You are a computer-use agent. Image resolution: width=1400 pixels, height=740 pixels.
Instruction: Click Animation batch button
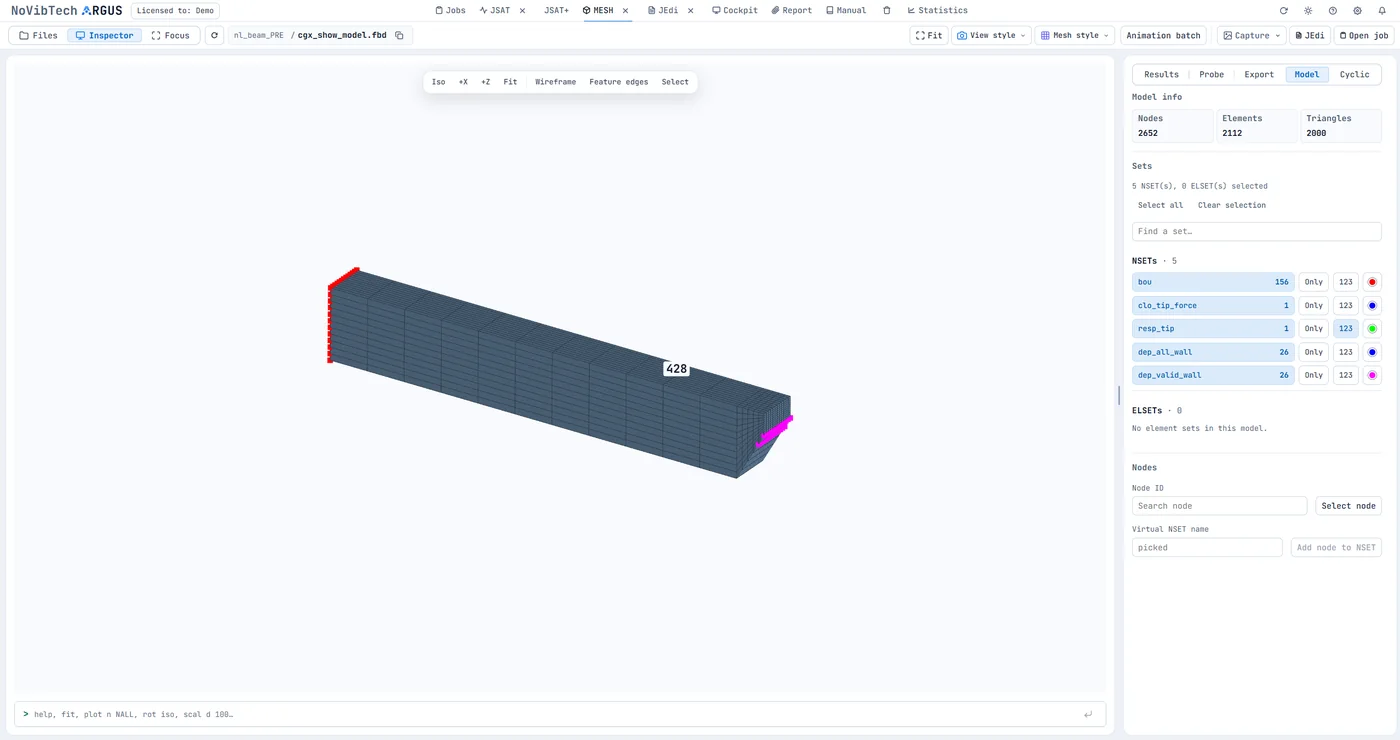tap(1163, 35)
